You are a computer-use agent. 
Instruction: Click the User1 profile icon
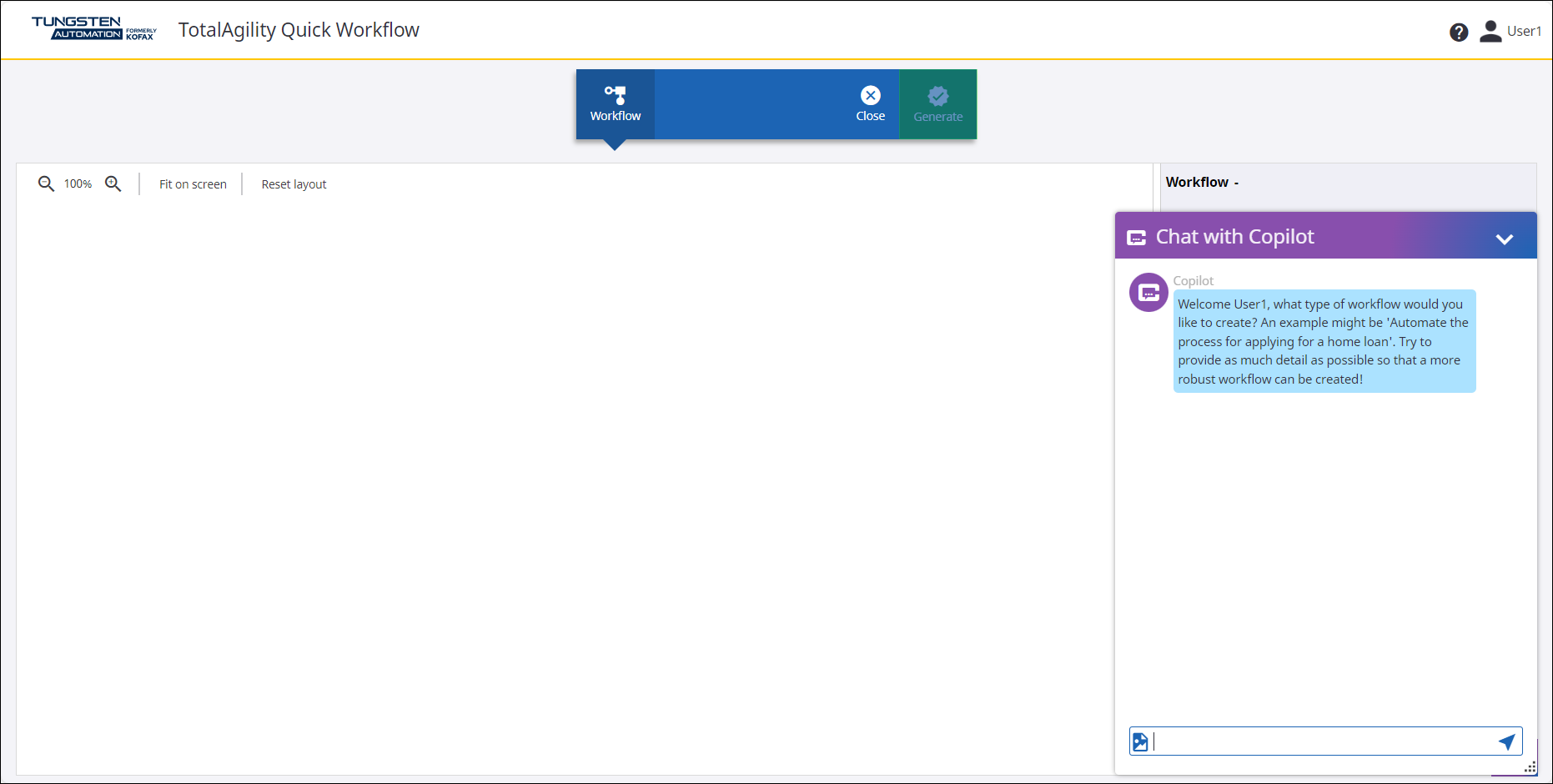[1490, 32]
